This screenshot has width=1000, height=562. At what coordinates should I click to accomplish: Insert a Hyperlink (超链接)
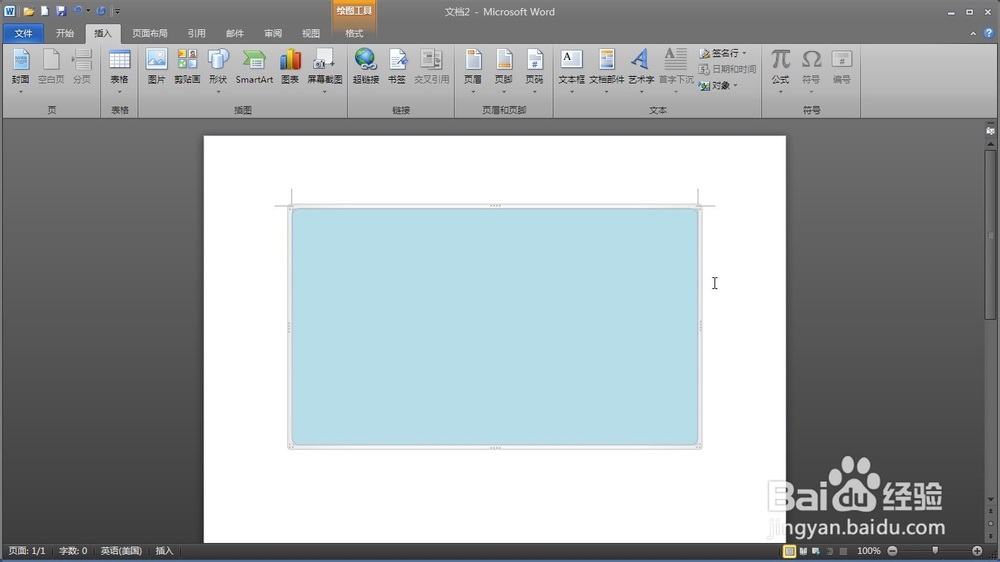click(365, 68)
